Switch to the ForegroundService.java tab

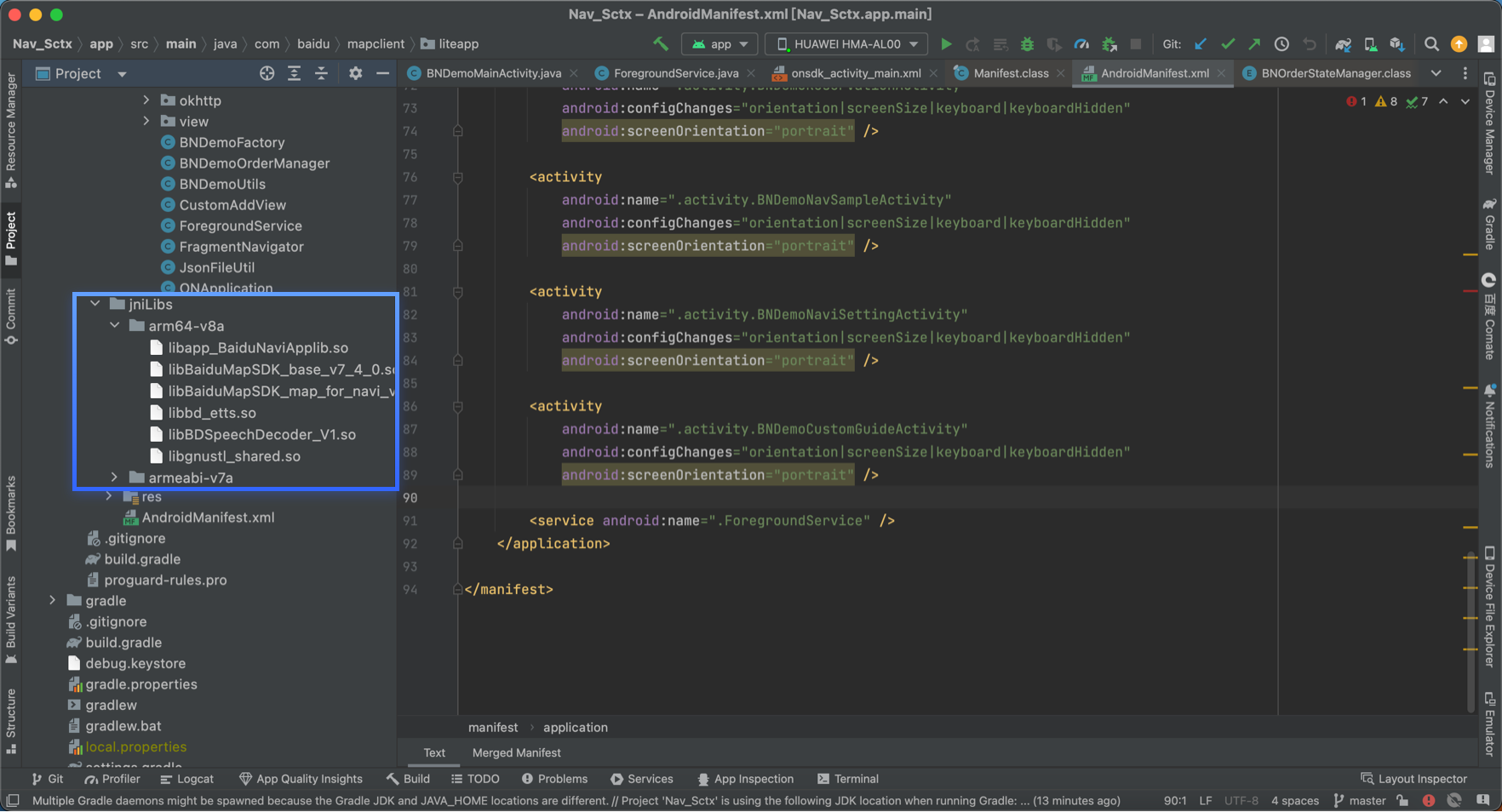coord(675,73)
